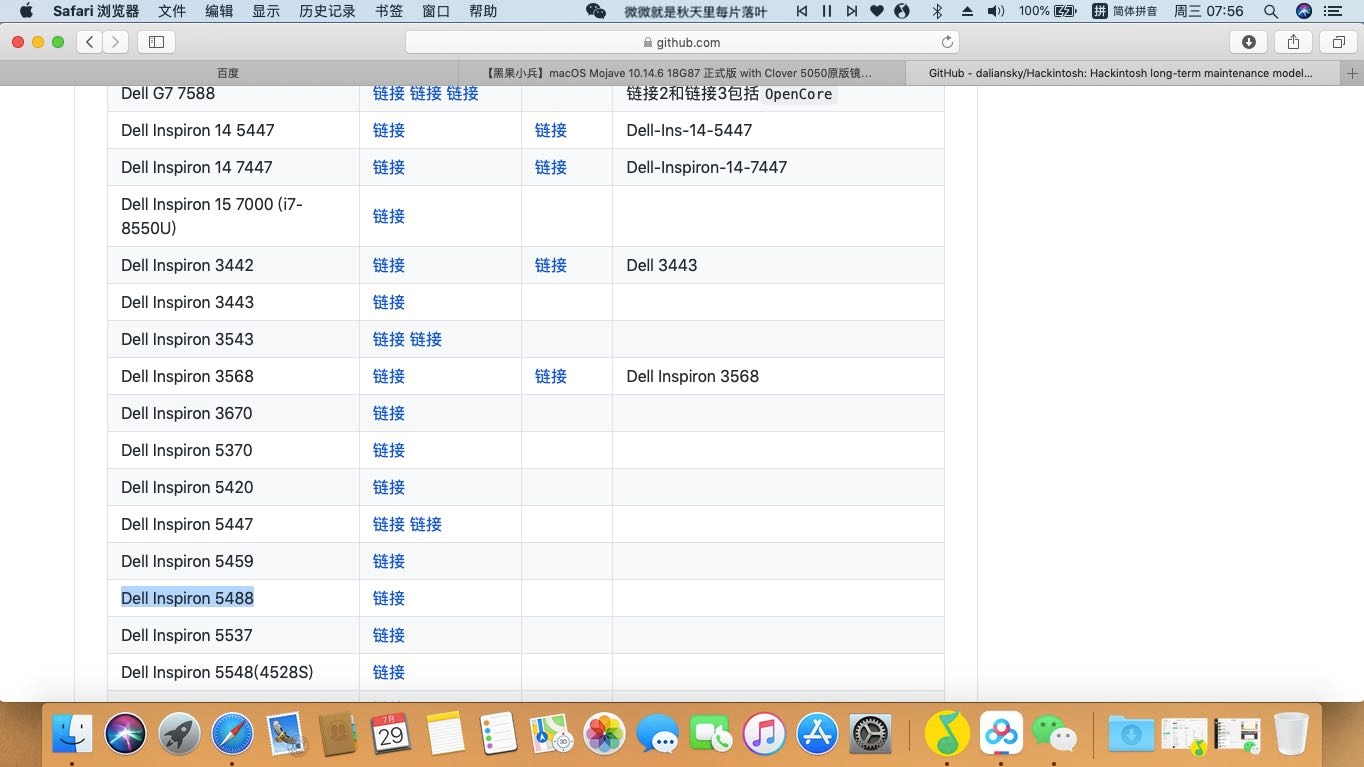This screenshot has width=1364, height=767.
Task: Open Finder from the Dock
Action: (x=72, y=735)
